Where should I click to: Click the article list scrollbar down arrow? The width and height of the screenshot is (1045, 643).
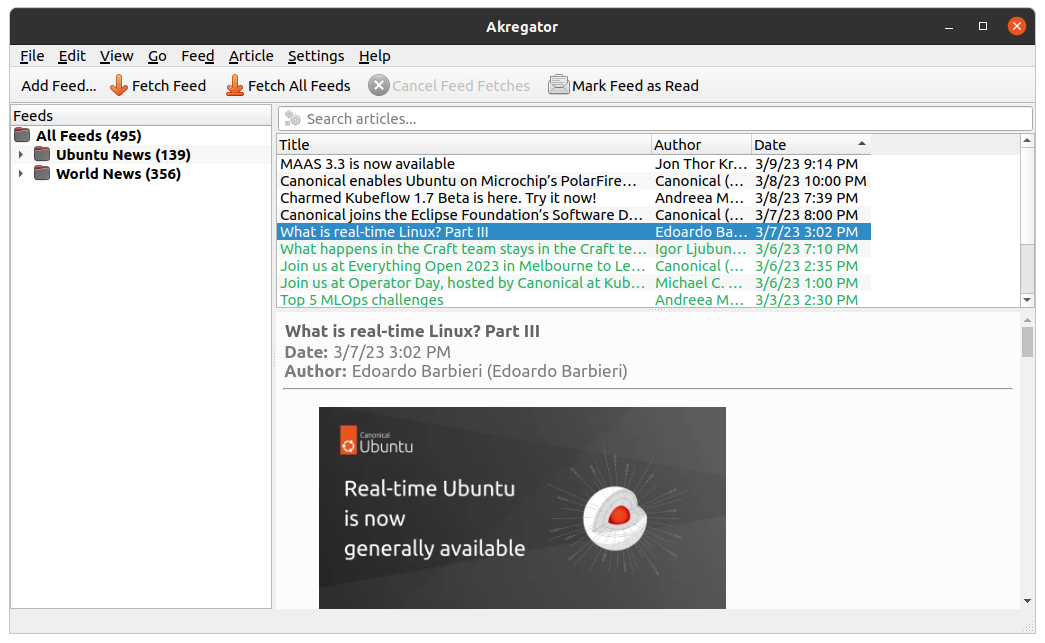point(1027,300)
